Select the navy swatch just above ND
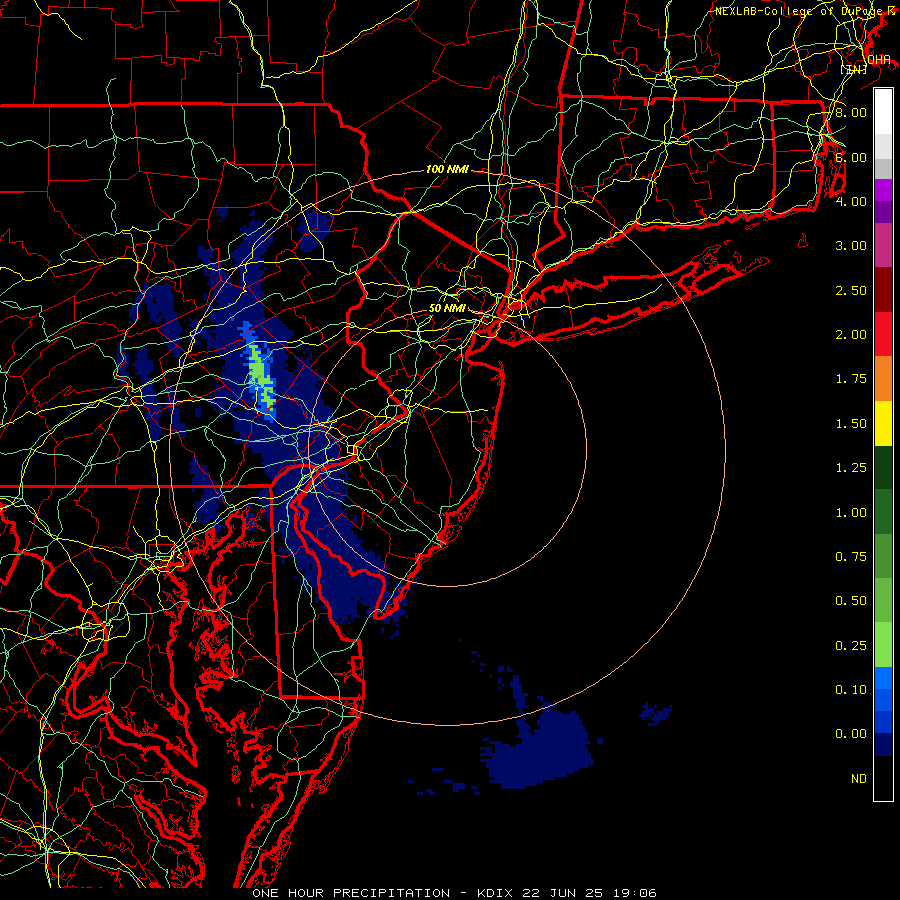The width and height of the screenshot is (900, 900). pyautogui.click(x=883, y=746)
